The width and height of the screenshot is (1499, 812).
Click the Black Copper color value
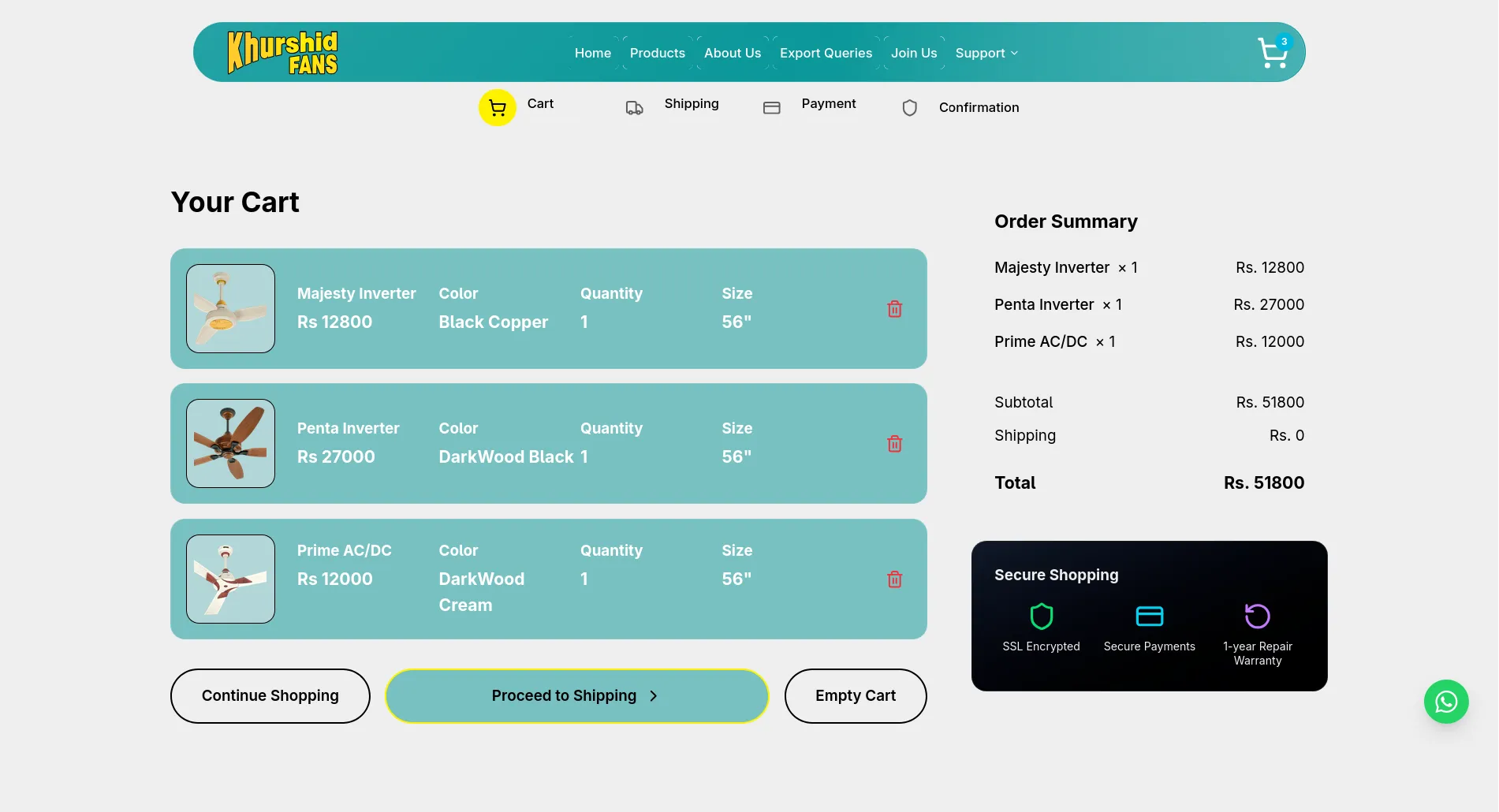coord(494,322)
